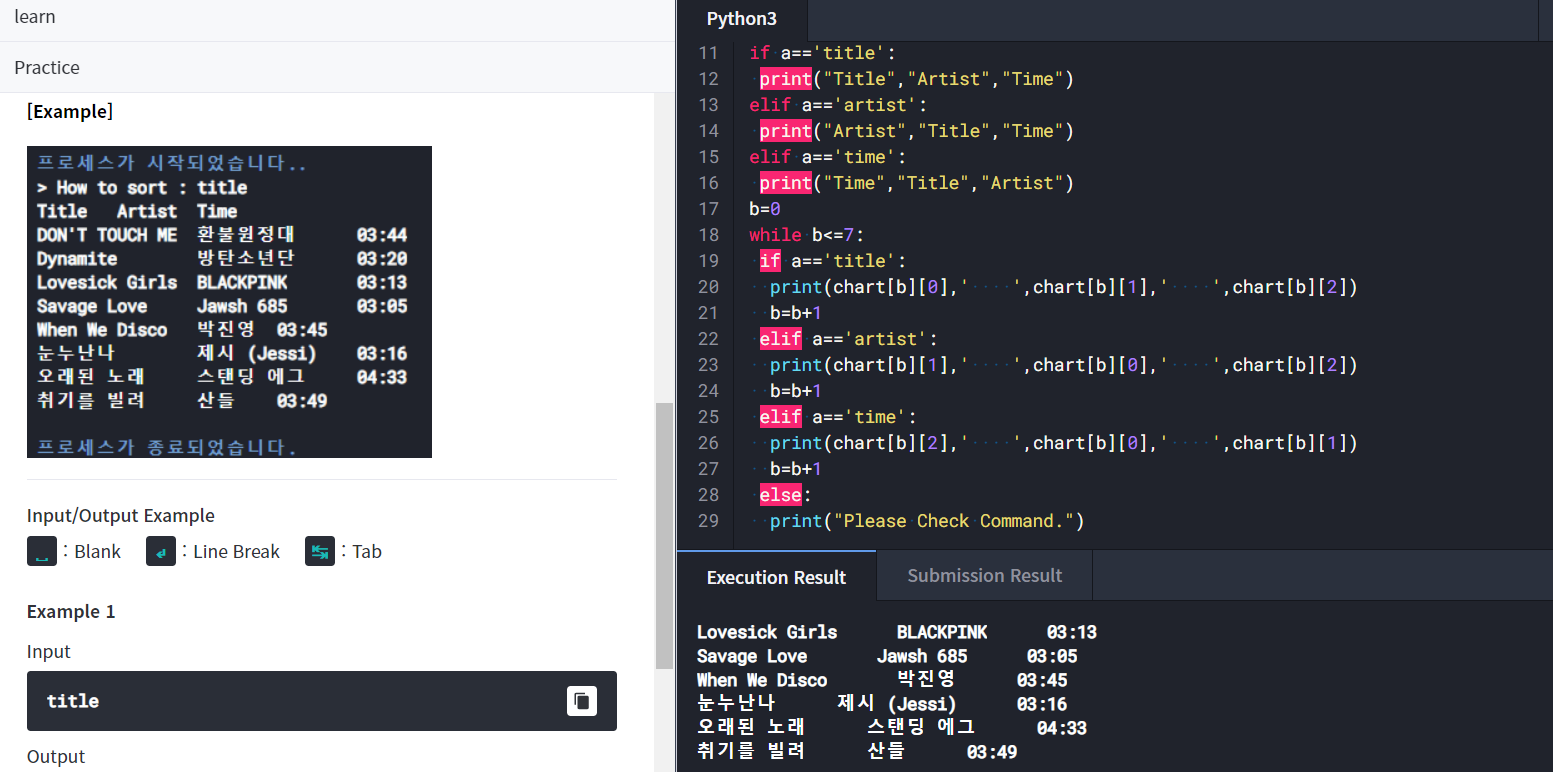The height and width of the screenshot is (772, 1553).
Task: Click the When We Disco result row
Action: click(x=882, y=680)
